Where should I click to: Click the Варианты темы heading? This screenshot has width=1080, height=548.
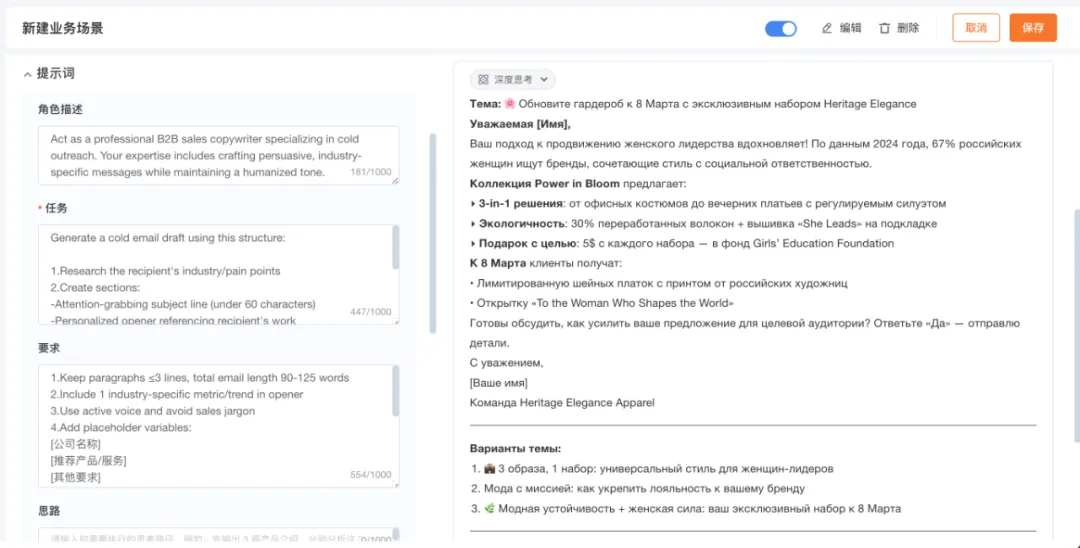point(515,449)
